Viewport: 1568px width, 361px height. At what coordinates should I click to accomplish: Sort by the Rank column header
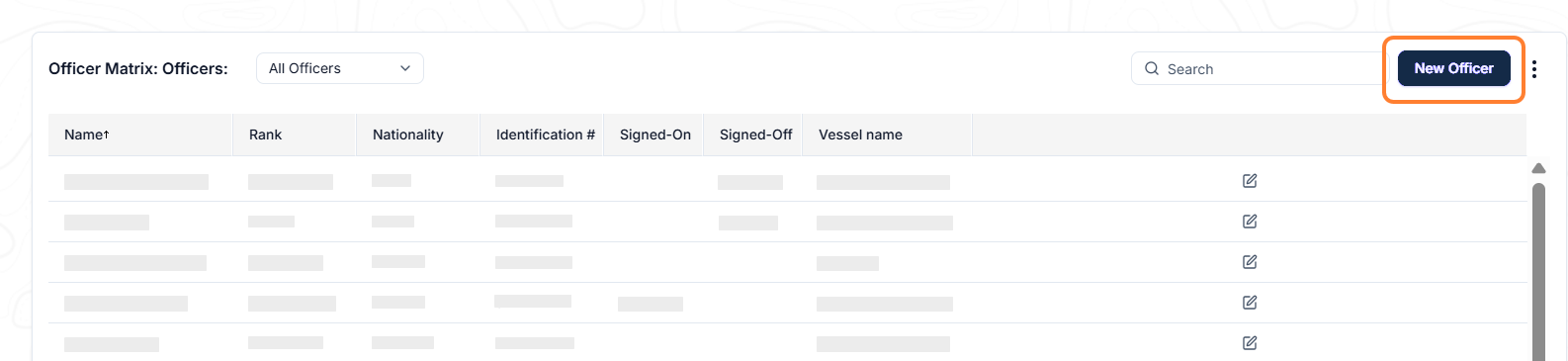[265, 135]
